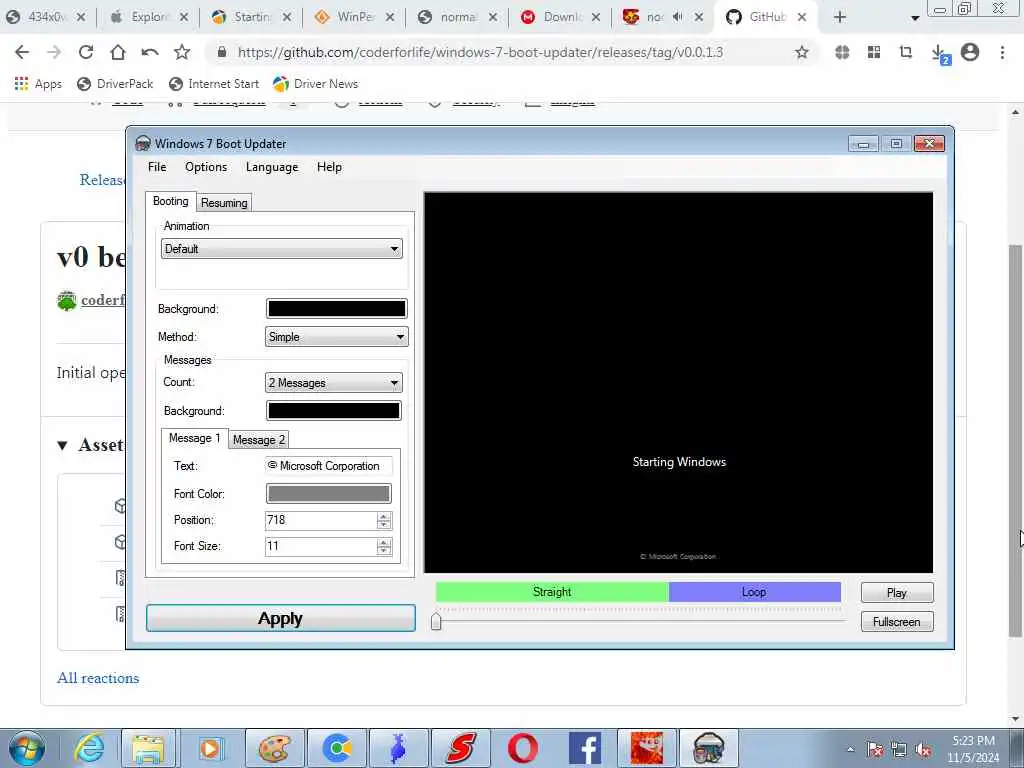The height and width of the screenshot is (768, 1024).
Task: Click the clover-shaped extension icon
Action: pyautogui.click(x=842, y=52)
